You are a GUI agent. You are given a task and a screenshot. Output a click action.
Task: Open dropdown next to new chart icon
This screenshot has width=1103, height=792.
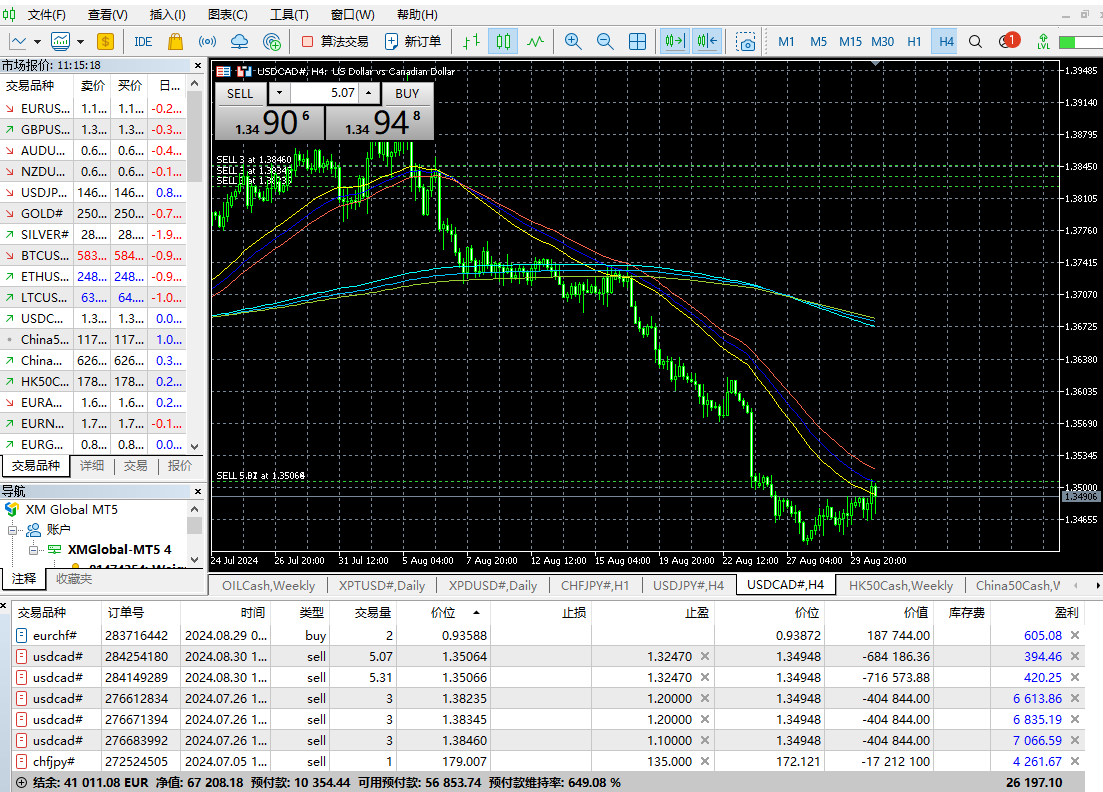click(x=37, y=41)
